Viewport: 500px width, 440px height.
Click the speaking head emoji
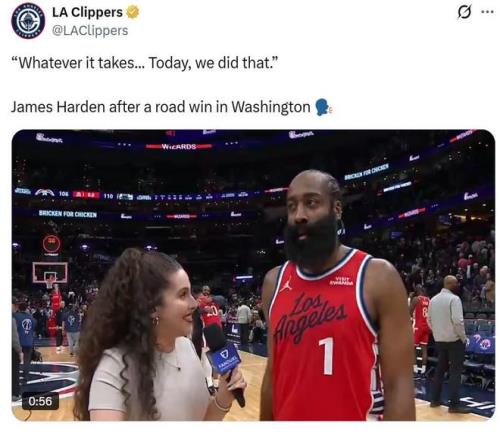323,107
